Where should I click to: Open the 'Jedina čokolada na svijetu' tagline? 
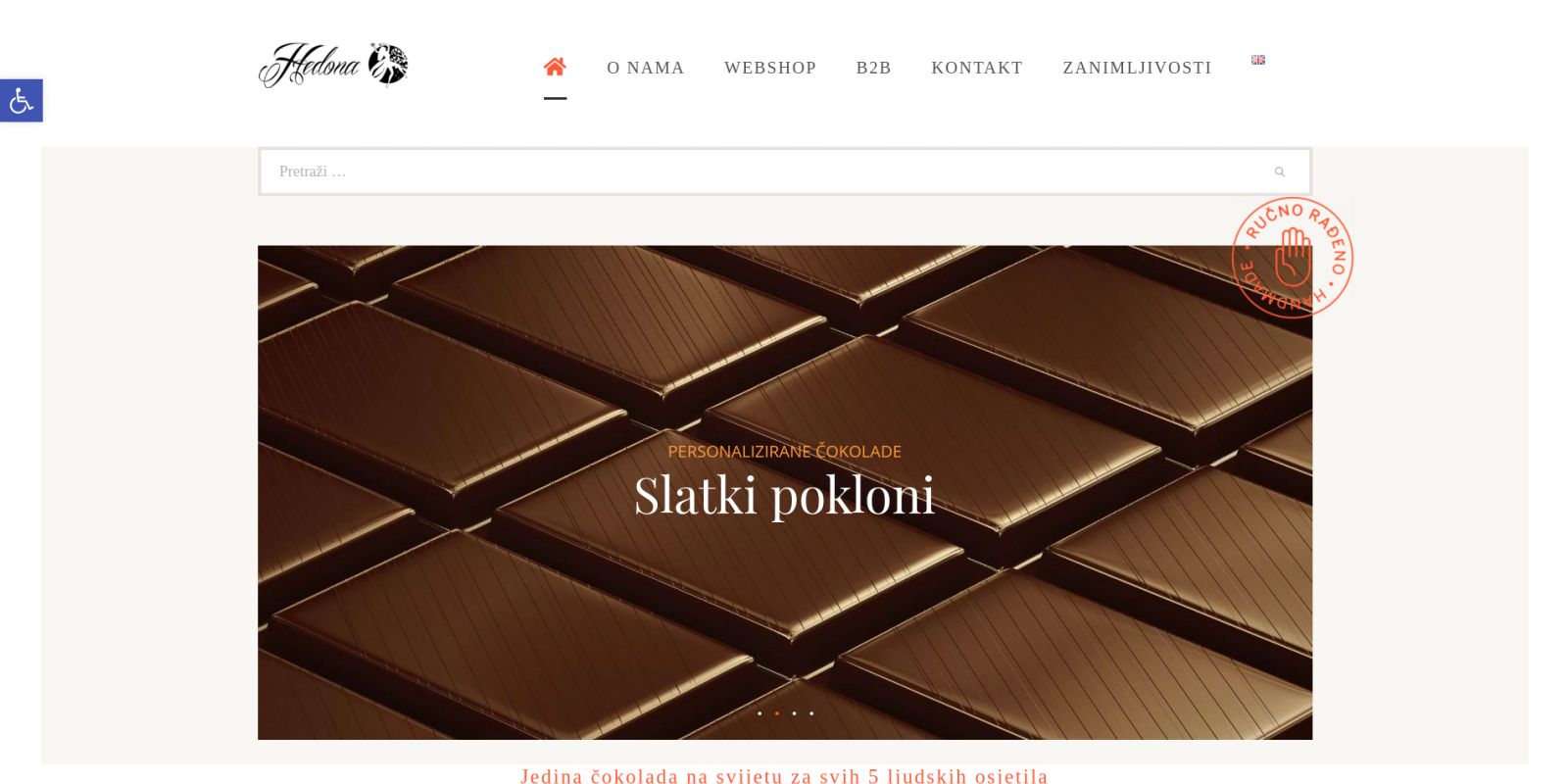(784, 776)
